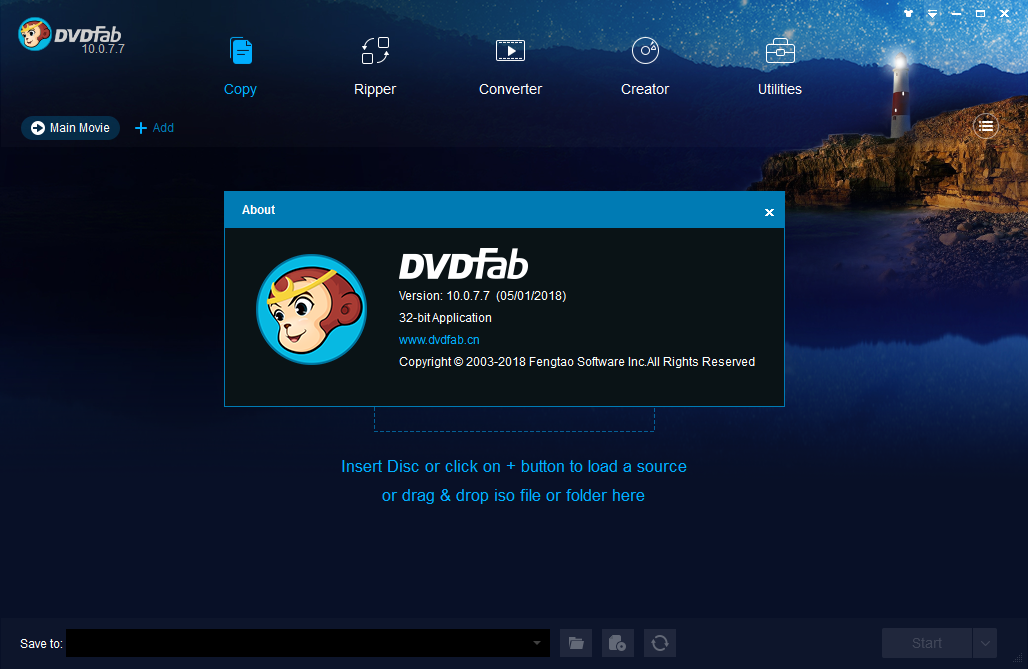Open the title bar dropdown menu
The height and width of the screenshot is (669, 1028).
(x=932, y=14)
